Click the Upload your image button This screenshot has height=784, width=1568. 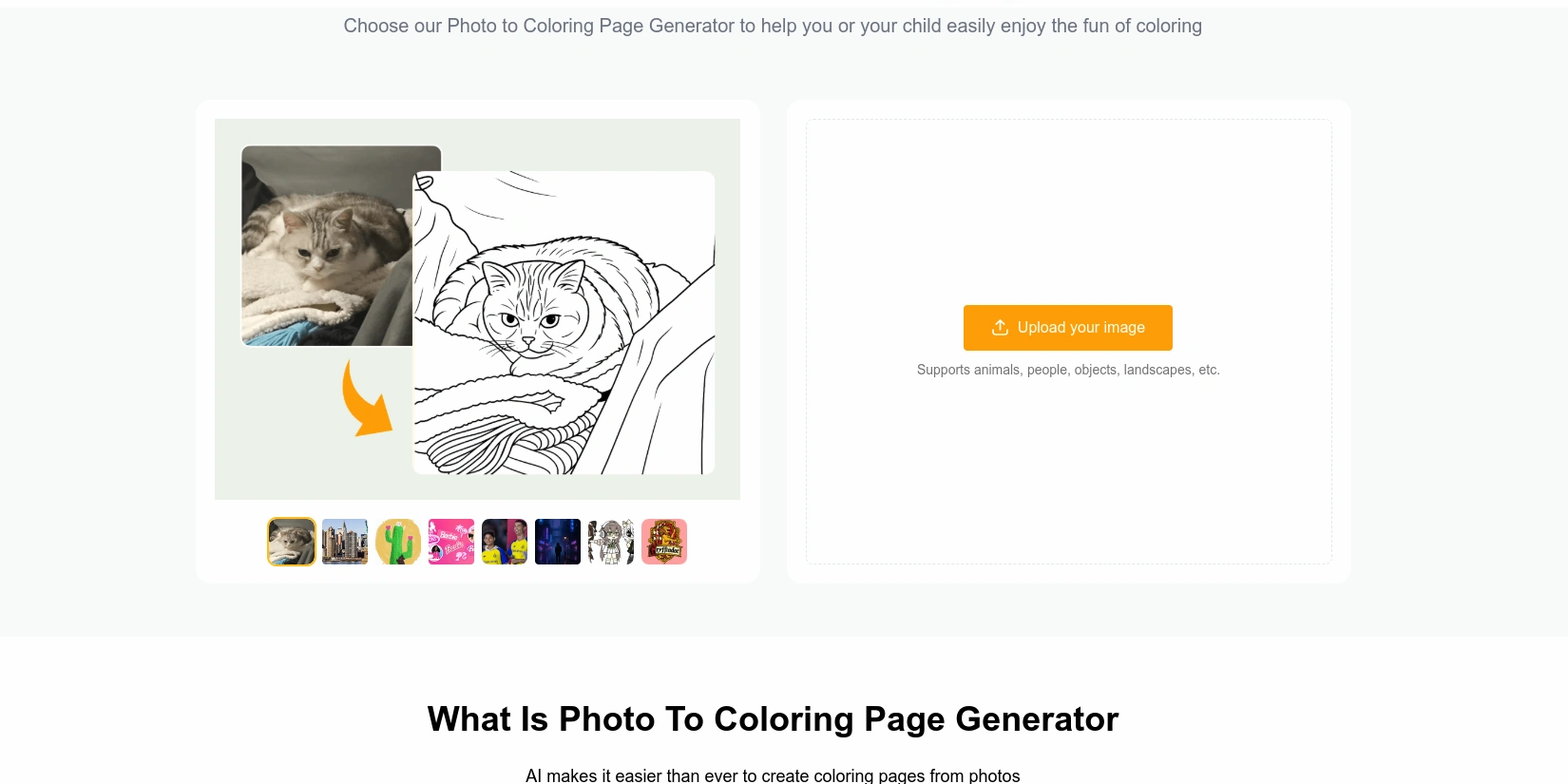coord(1068,327)
